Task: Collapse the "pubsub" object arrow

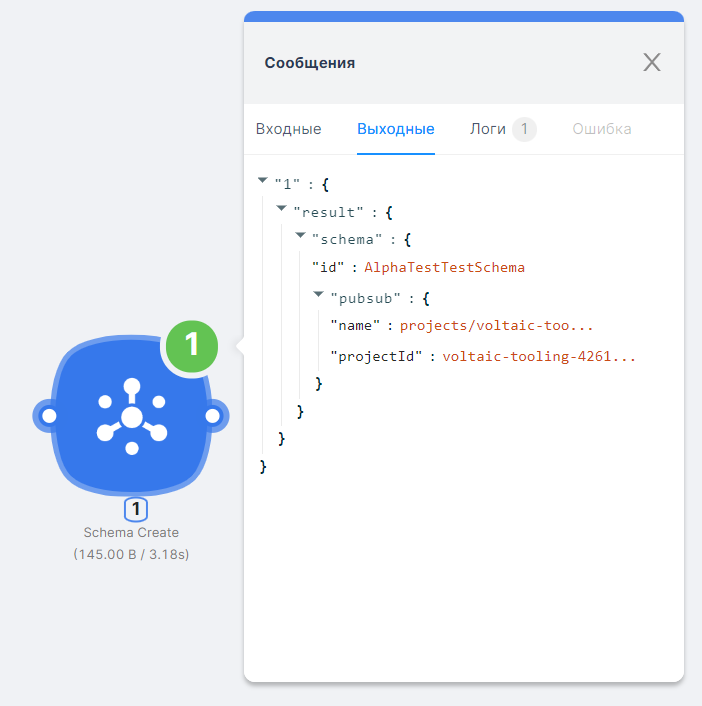Action: [x=319, y=294]
